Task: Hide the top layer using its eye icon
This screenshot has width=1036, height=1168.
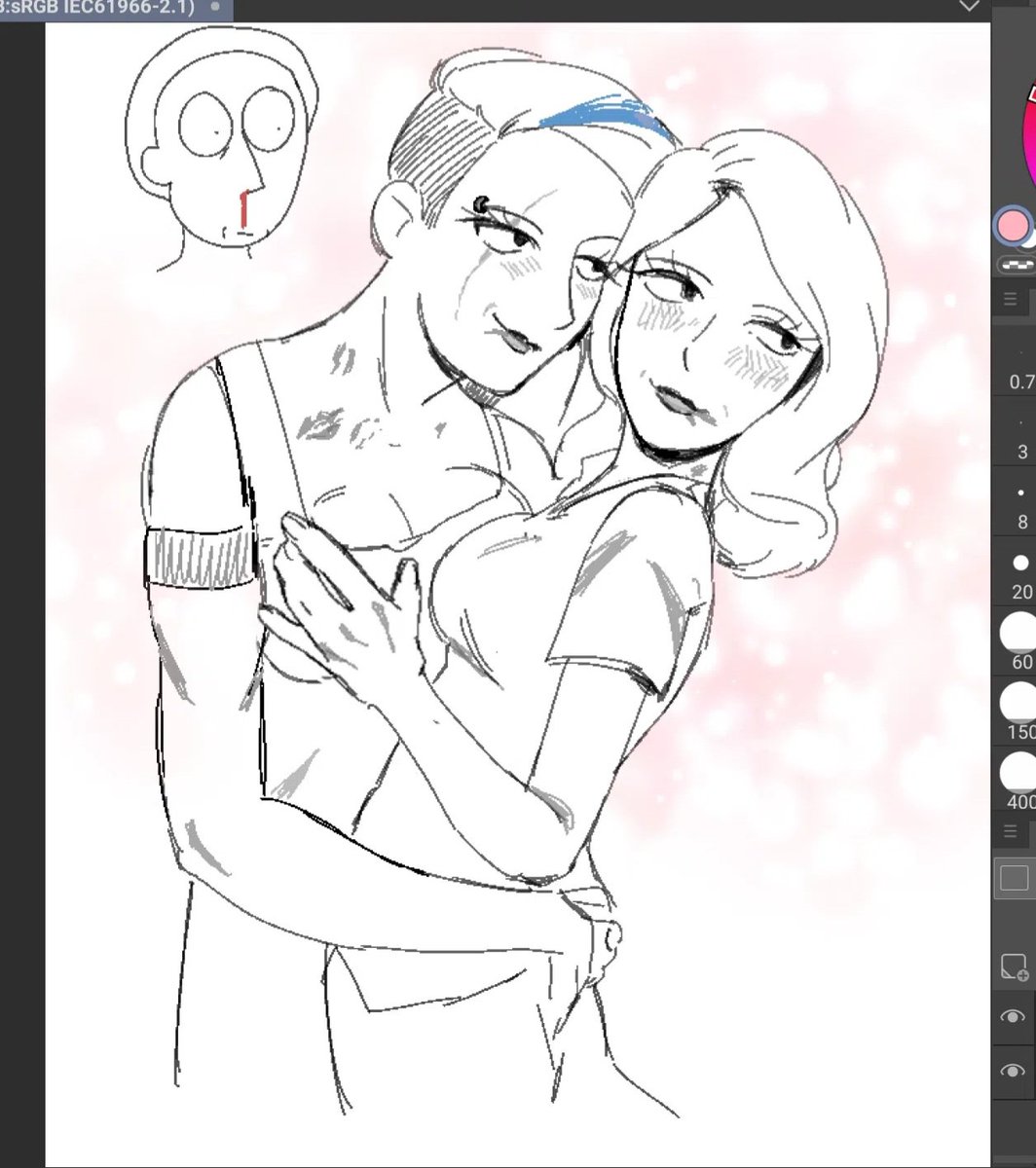Action: pos(1013,1017)
